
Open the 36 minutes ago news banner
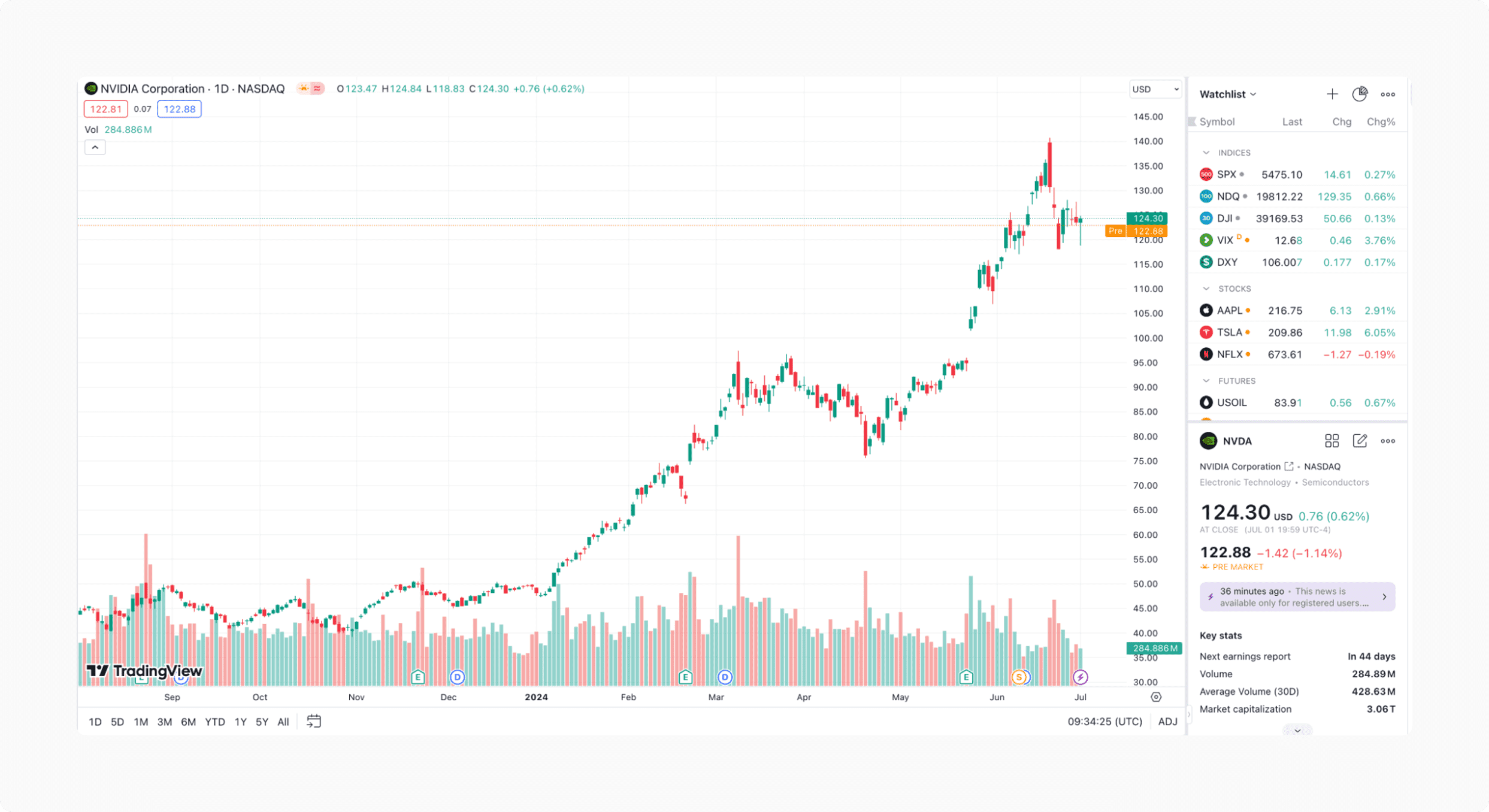[x=1297, y=596]
